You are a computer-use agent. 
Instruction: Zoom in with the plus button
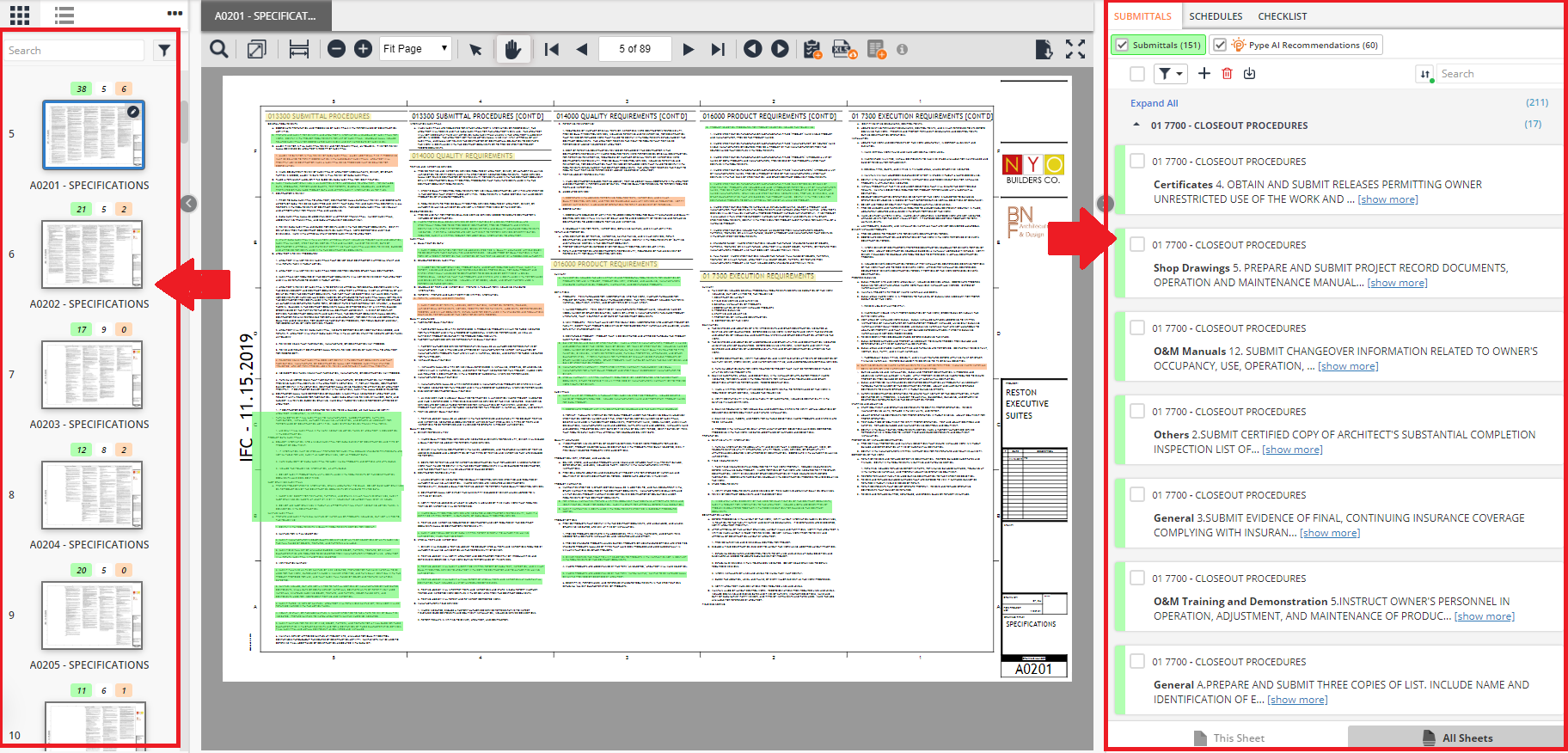[x=364, y=49]
